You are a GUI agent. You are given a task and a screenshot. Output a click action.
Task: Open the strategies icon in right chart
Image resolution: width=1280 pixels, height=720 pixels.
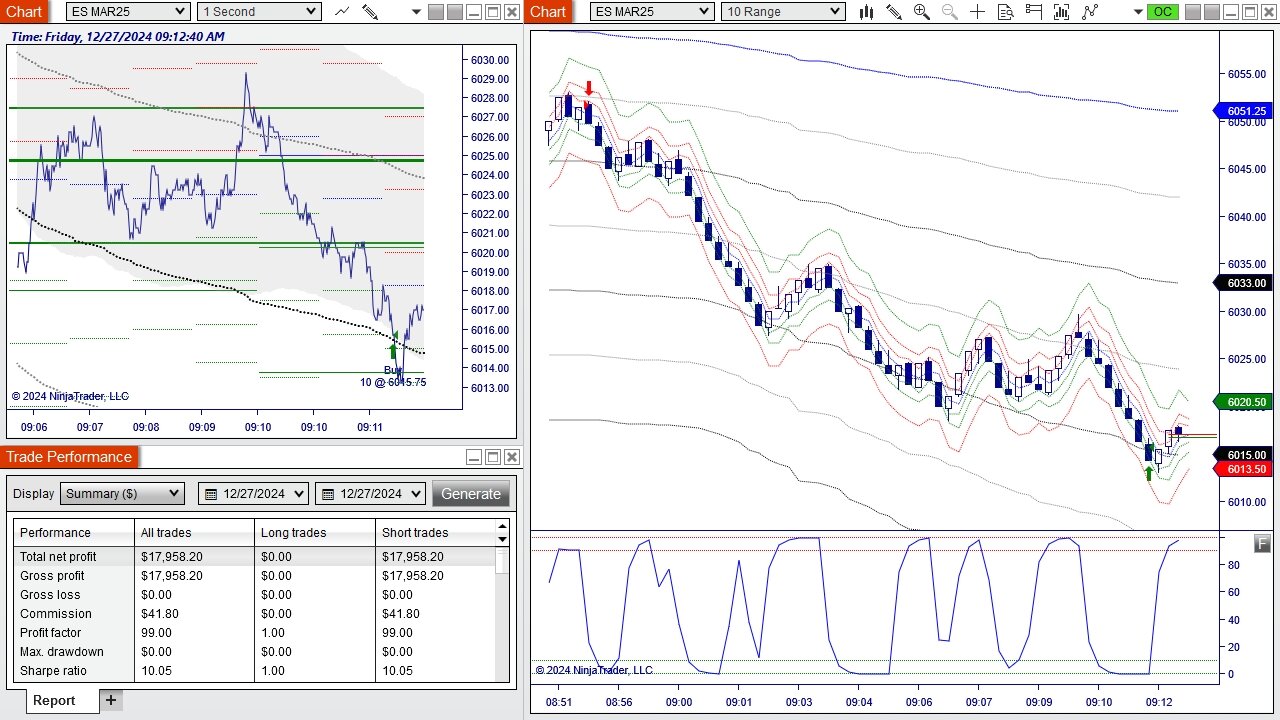point(1090,12)
